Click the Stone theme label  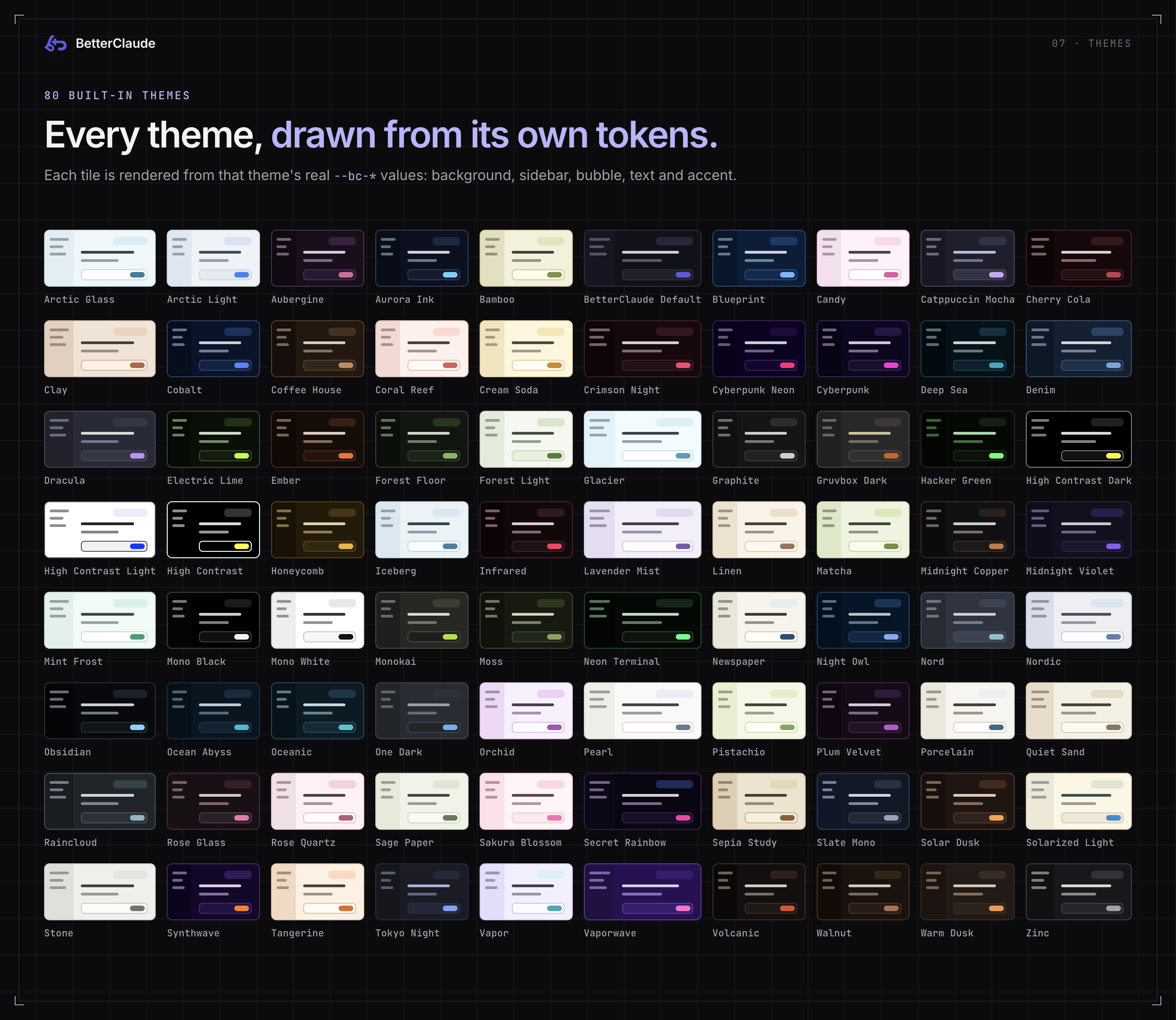[59, 933]
